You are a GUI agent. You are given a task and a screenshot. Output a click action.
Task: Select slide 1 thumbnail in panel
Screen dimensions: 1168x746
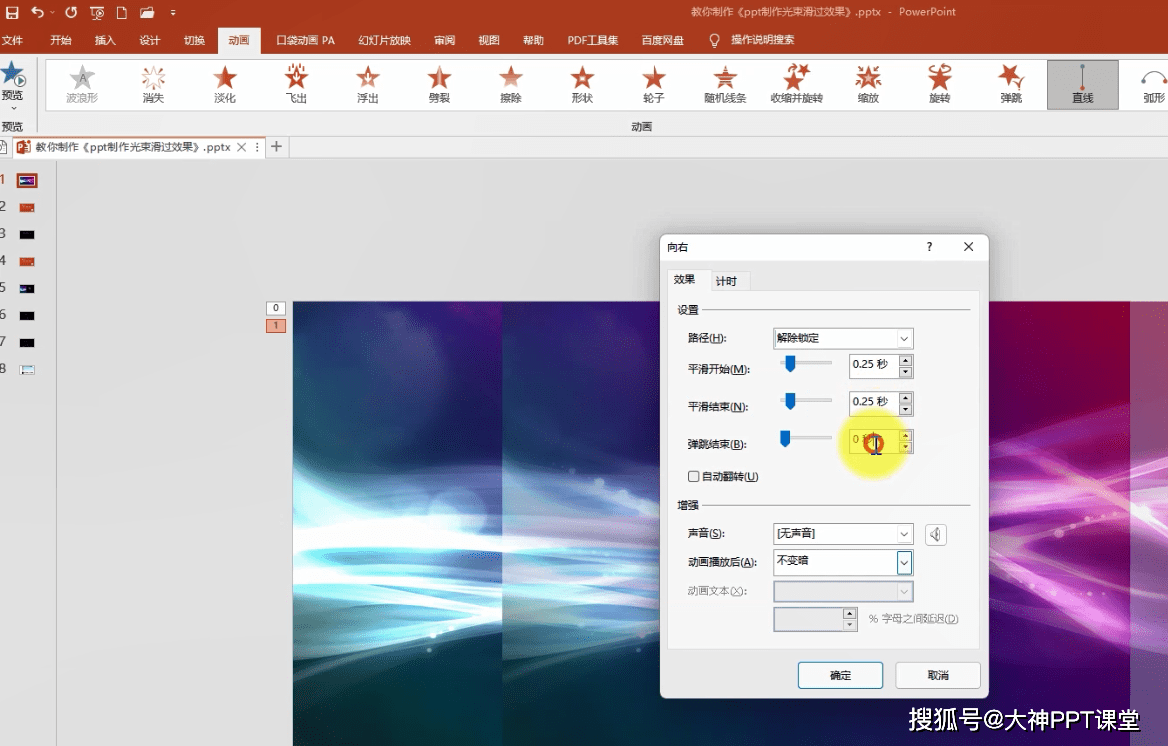pos(27,180)
